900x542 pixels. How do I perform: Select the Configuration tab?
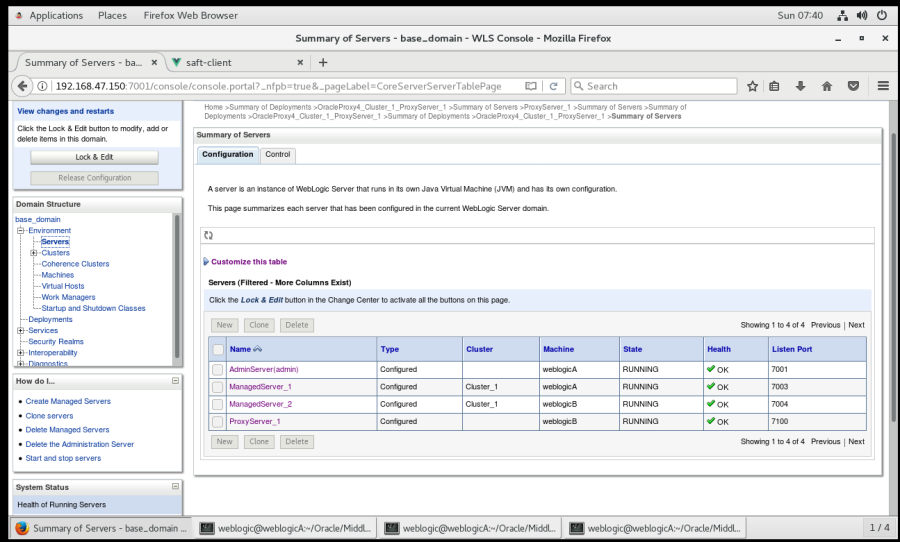point(227,154)
